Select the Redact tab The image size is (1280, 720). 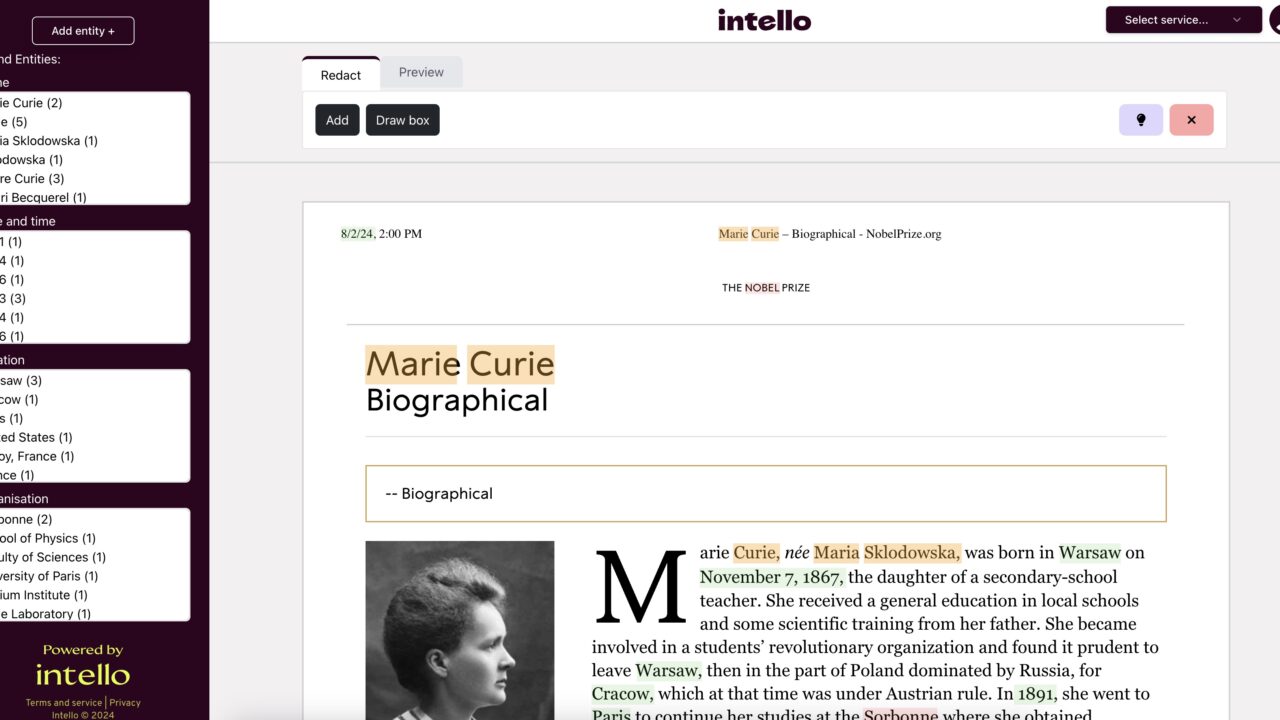(x=341, y=75)
